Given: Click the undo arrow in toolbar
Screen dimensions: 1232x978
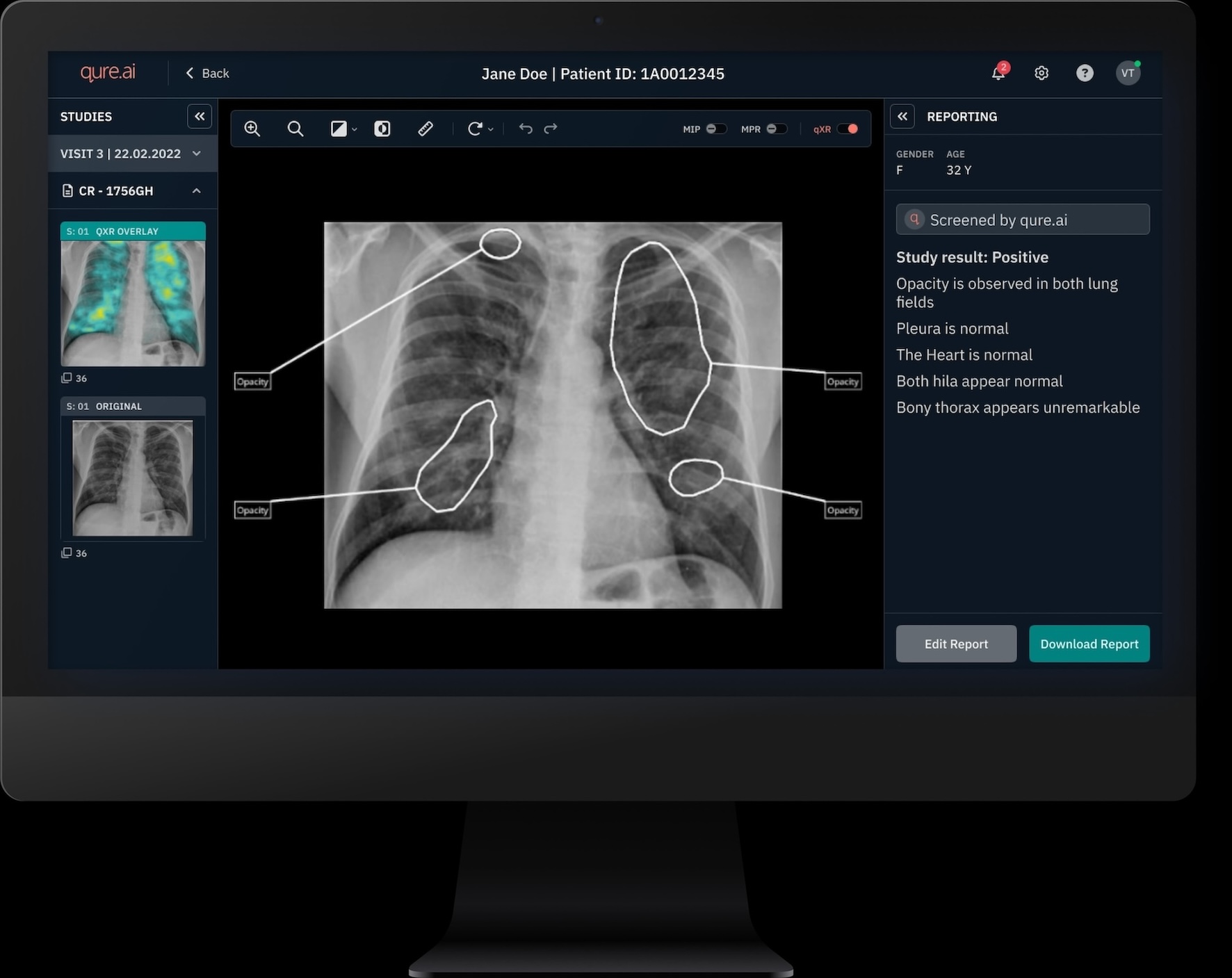Looking at the screenshot, I should (x=525, y=129).
